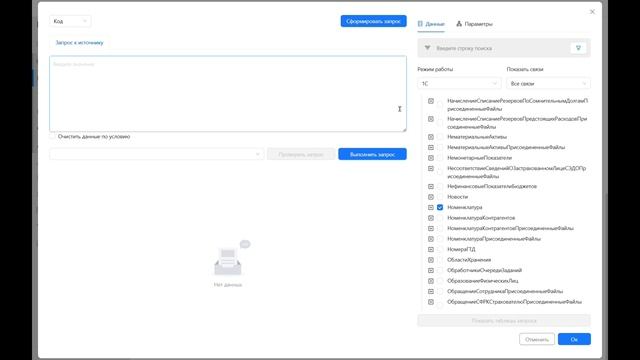Image resolution: width=640 pixels, height=360 pixels.
Task: Toggle Очистить данные по условию checkbox
Action: point(52,137)
